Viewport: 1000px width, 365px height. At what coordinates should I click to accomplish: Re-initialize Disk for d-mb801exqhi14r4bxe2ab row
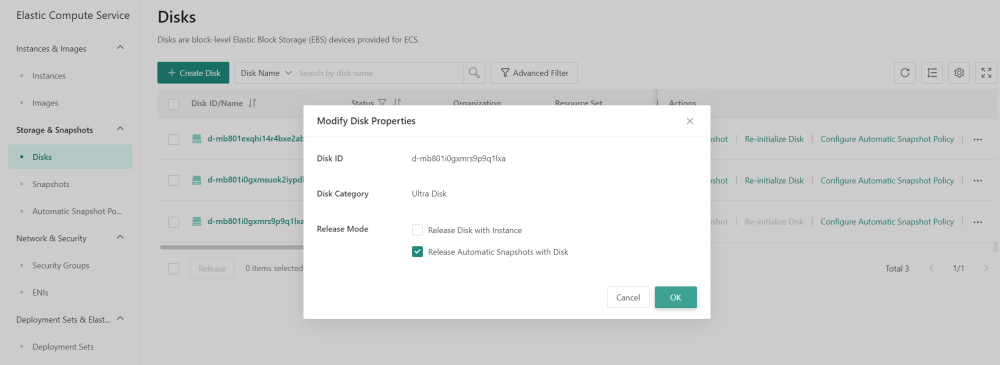pyautogui.click(x=774, y=139)
